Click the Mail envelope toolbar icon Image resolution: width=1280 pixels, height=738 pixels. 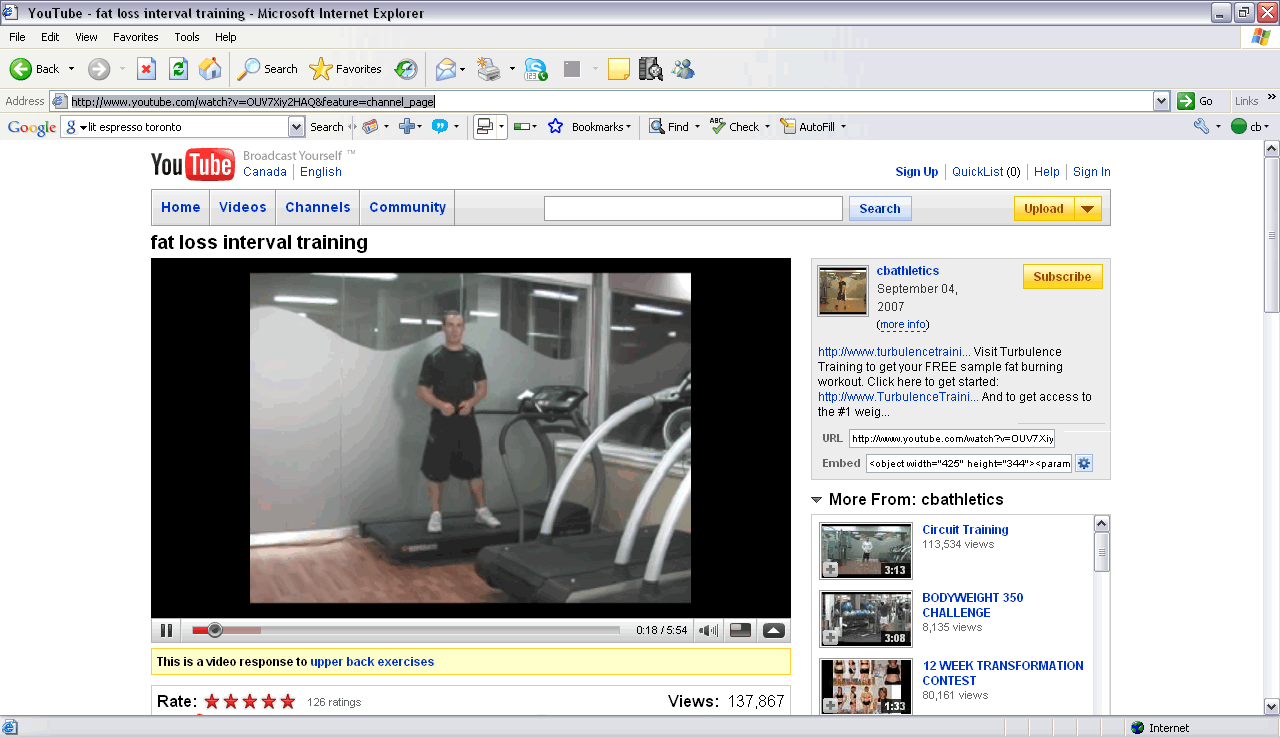click(446, 69)
